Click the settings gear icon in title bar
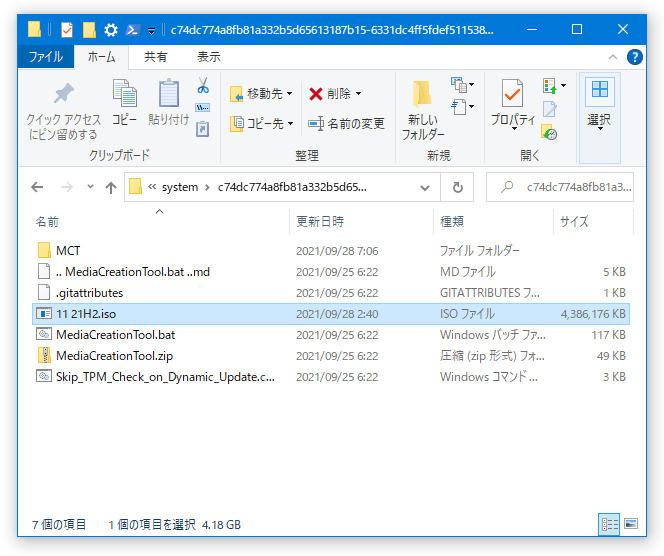This screenshot has height=556, width=664. point(111,30)
